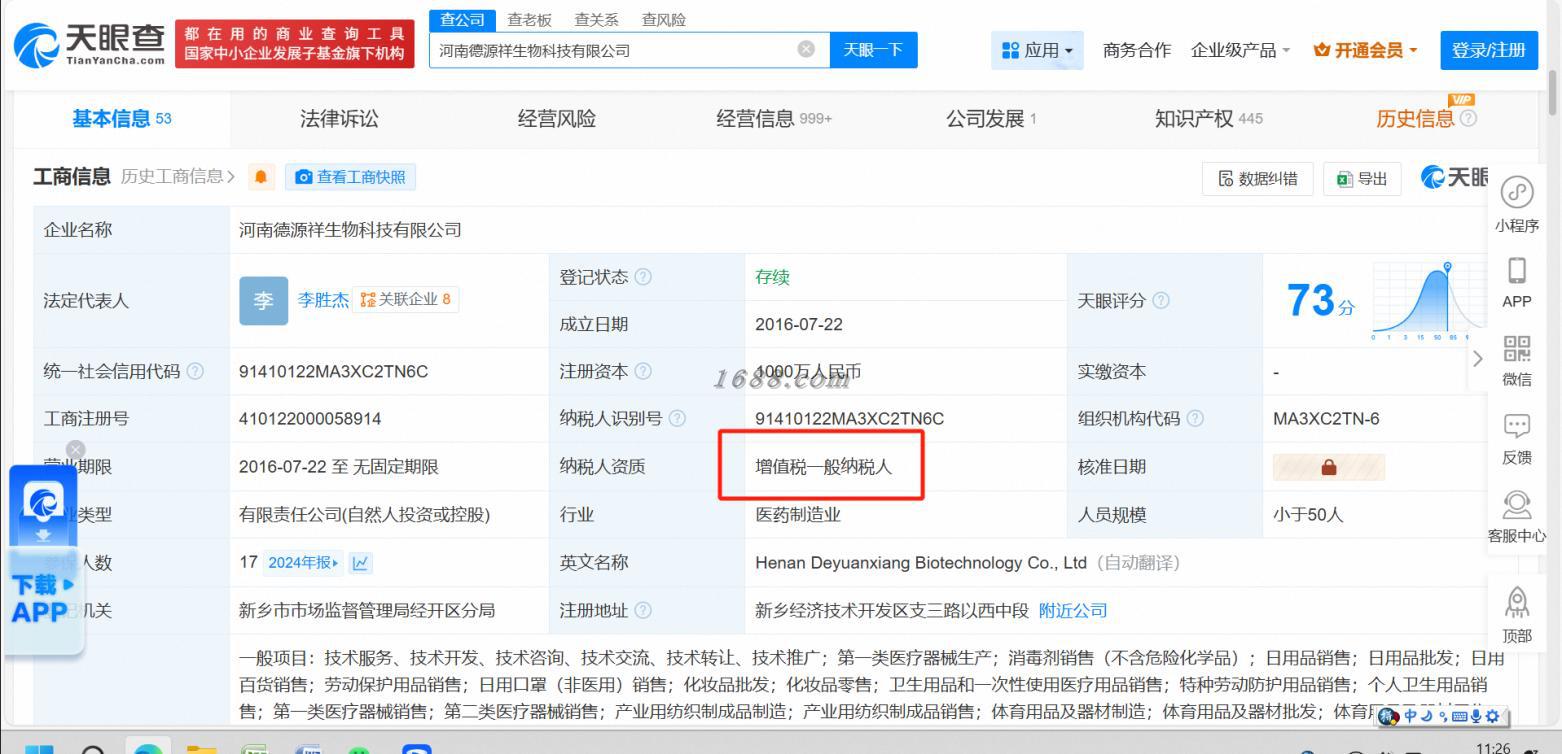1562x754 pixels.
Task: Click the IME toolbar settings gear
Action: click(1493, 716)
